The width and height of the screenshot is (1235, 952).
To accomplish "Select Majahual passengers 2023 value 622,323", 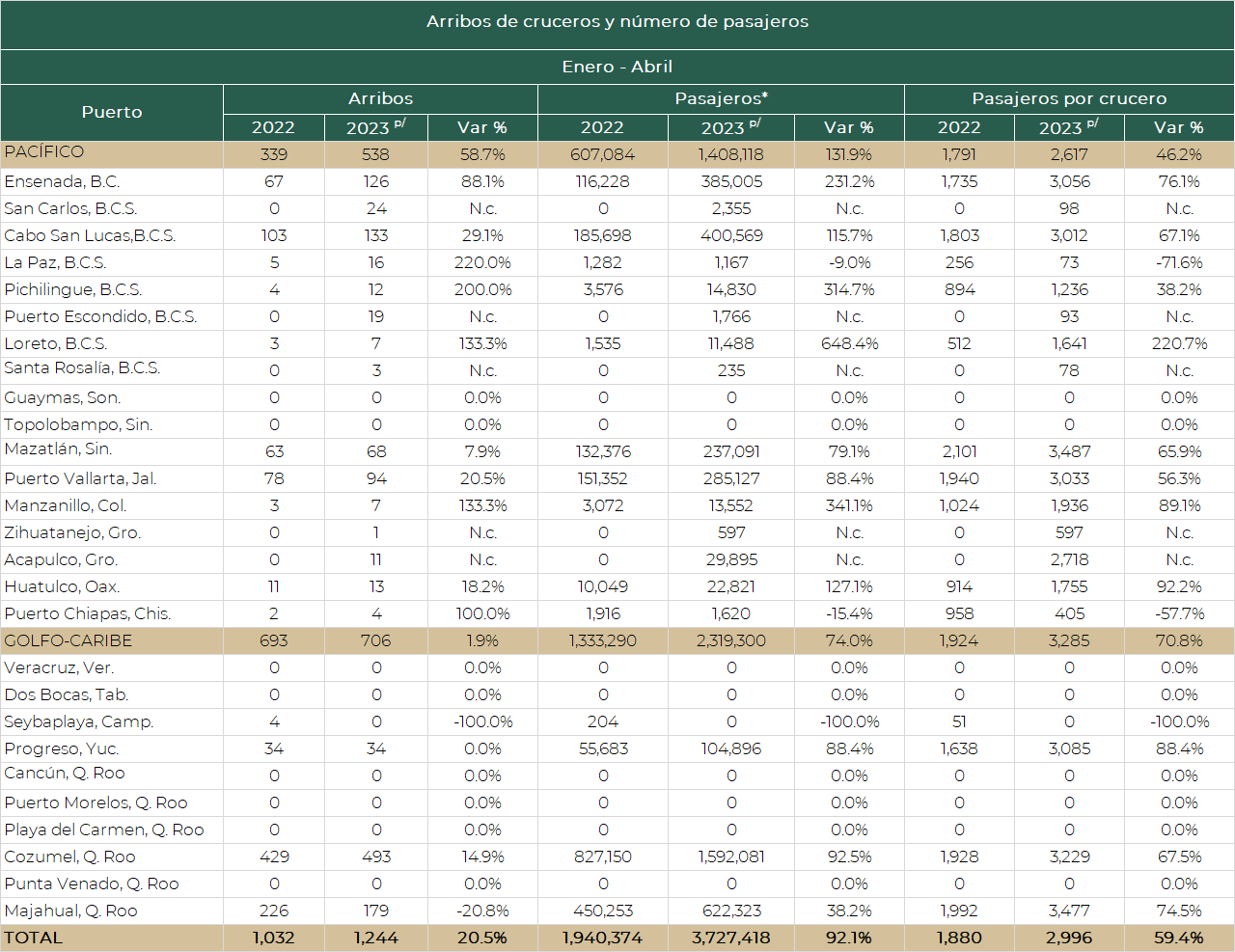I will coord(731,911).
